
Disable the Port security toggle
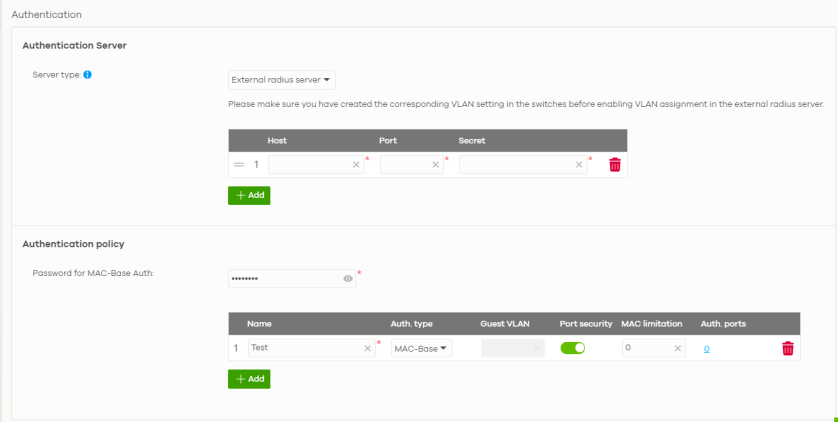tap(572, 348)
